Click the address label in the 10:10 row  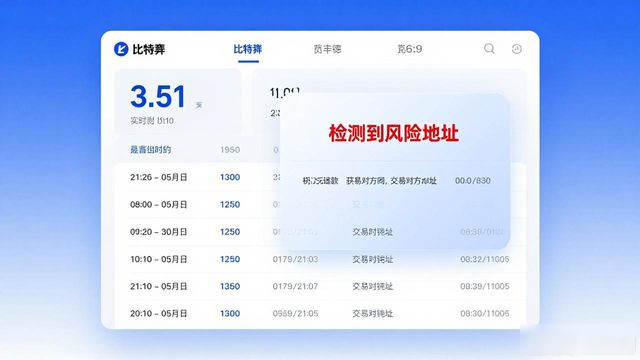coord(373,259)
